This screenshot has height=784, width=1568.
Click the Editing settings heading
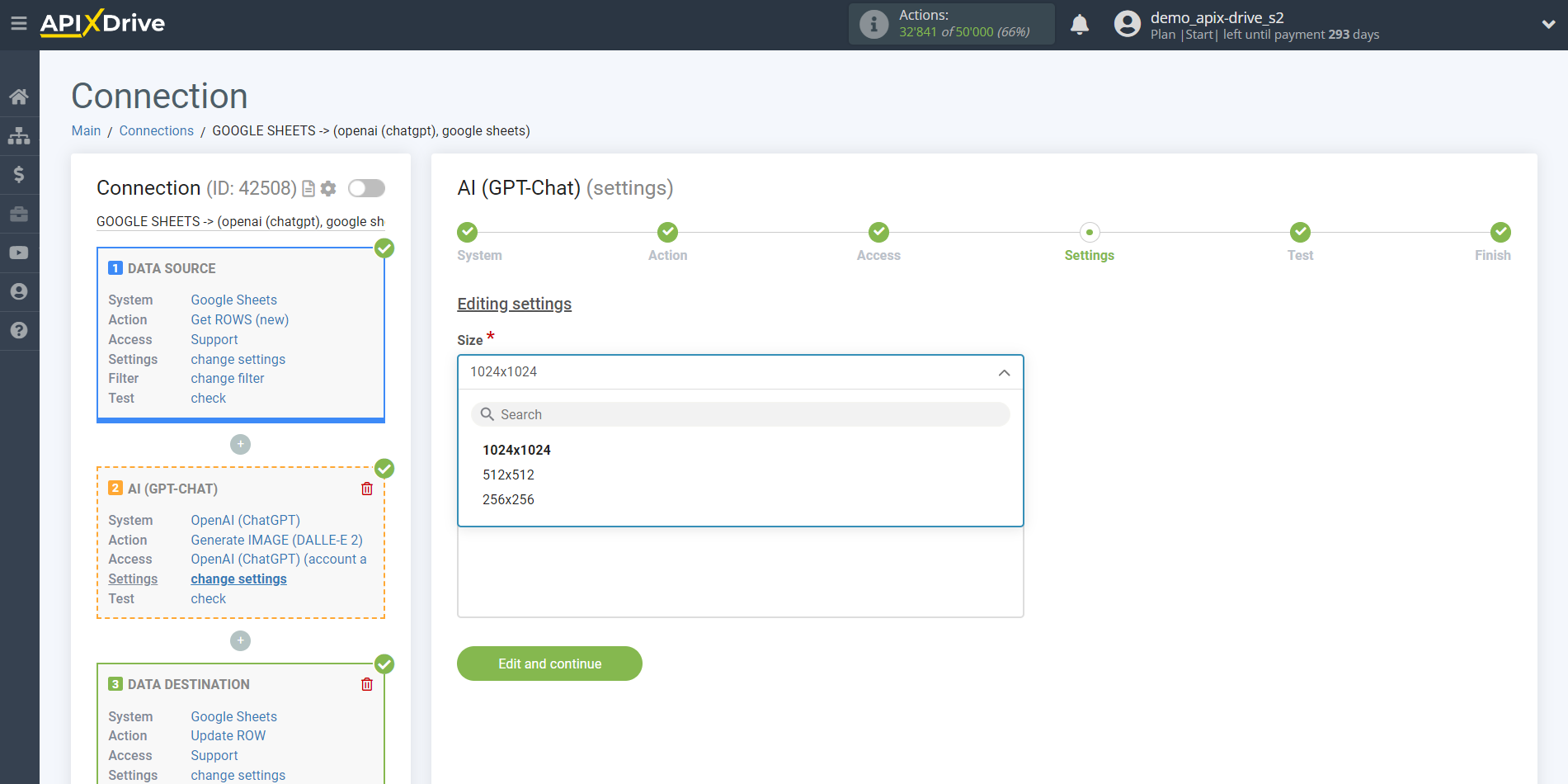coord(514,304)
